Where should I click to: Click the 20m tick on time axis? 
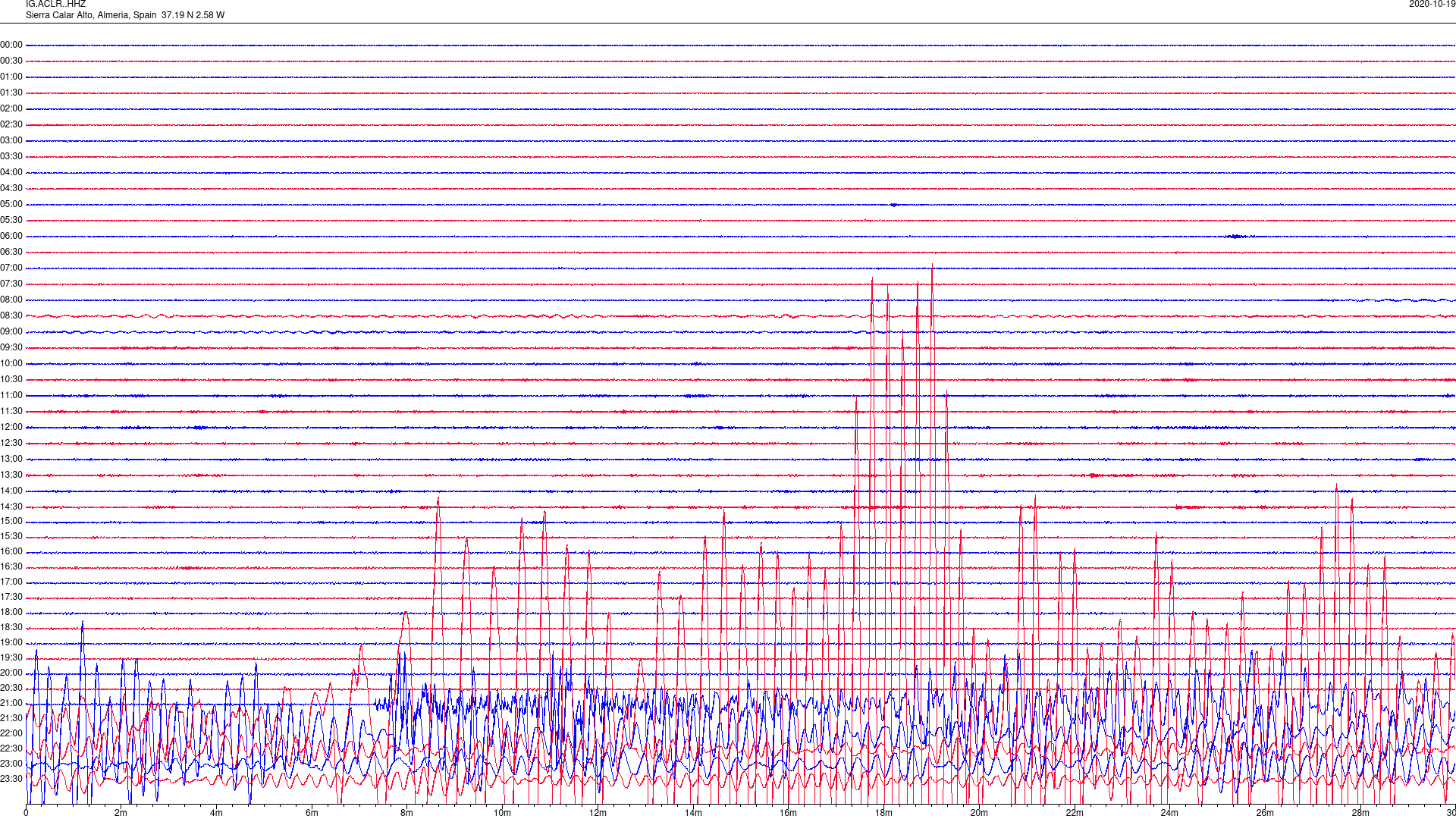point(979,813)
